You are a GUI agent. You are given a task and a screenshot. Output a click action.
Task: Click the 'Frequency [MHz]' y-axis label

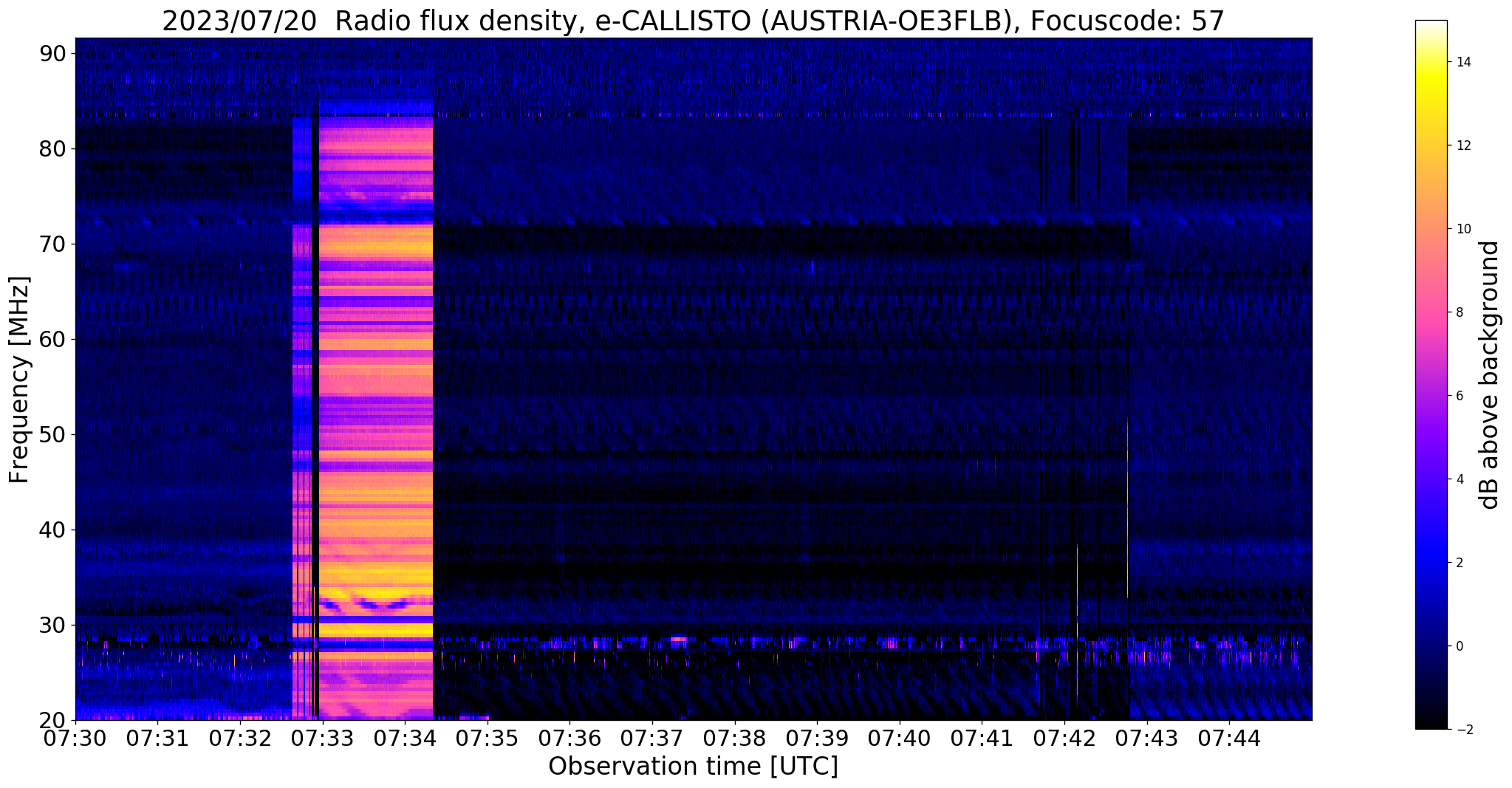19,380
